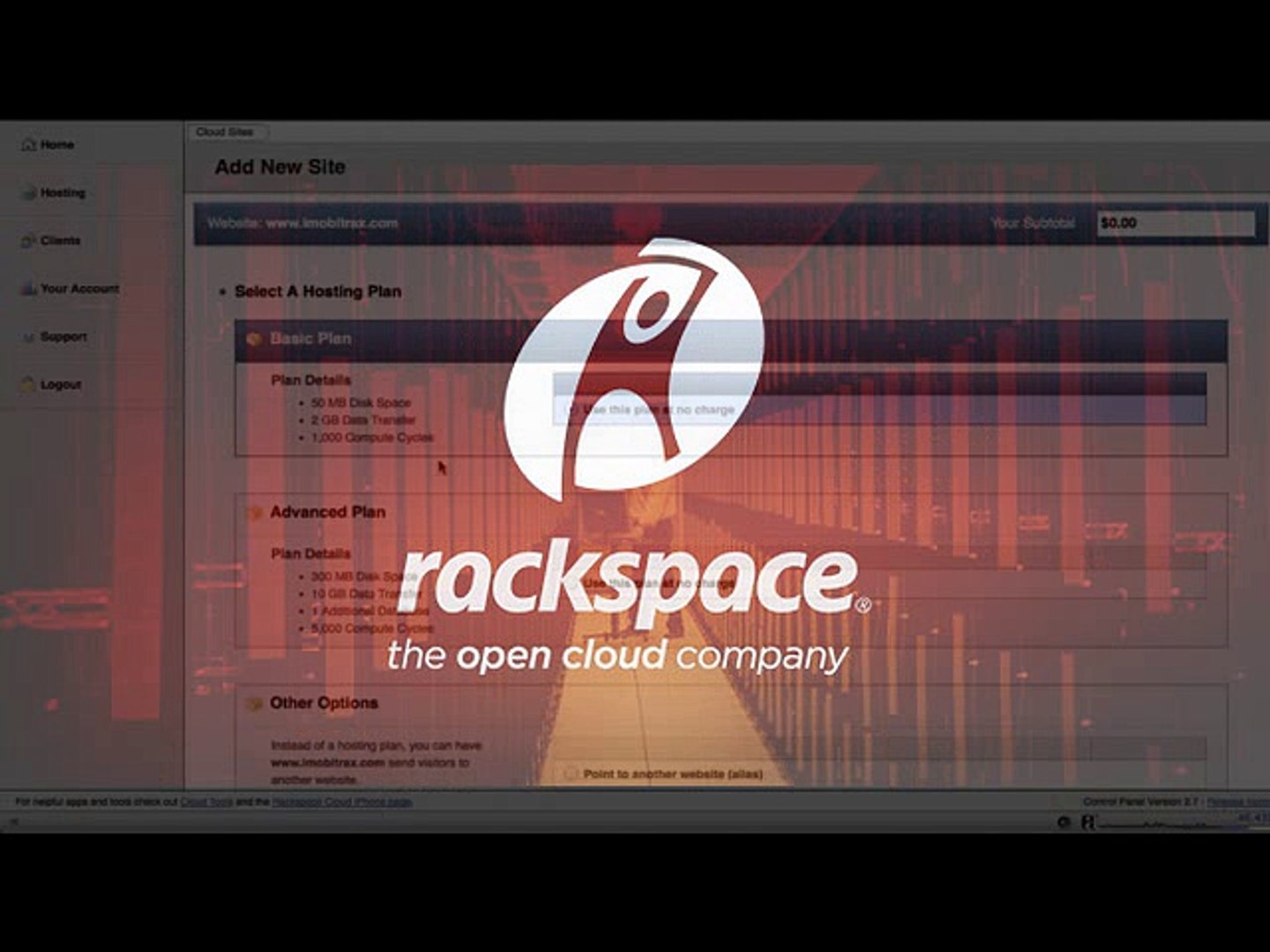Click the Other Options title
Viewport: 1270px width, 952px height.
pos(324,703)
